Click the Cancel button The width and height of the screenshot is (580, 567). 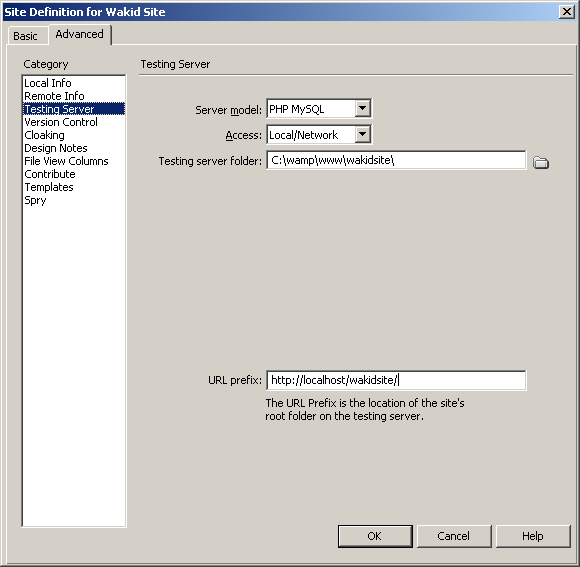click(x=454, y=536)
